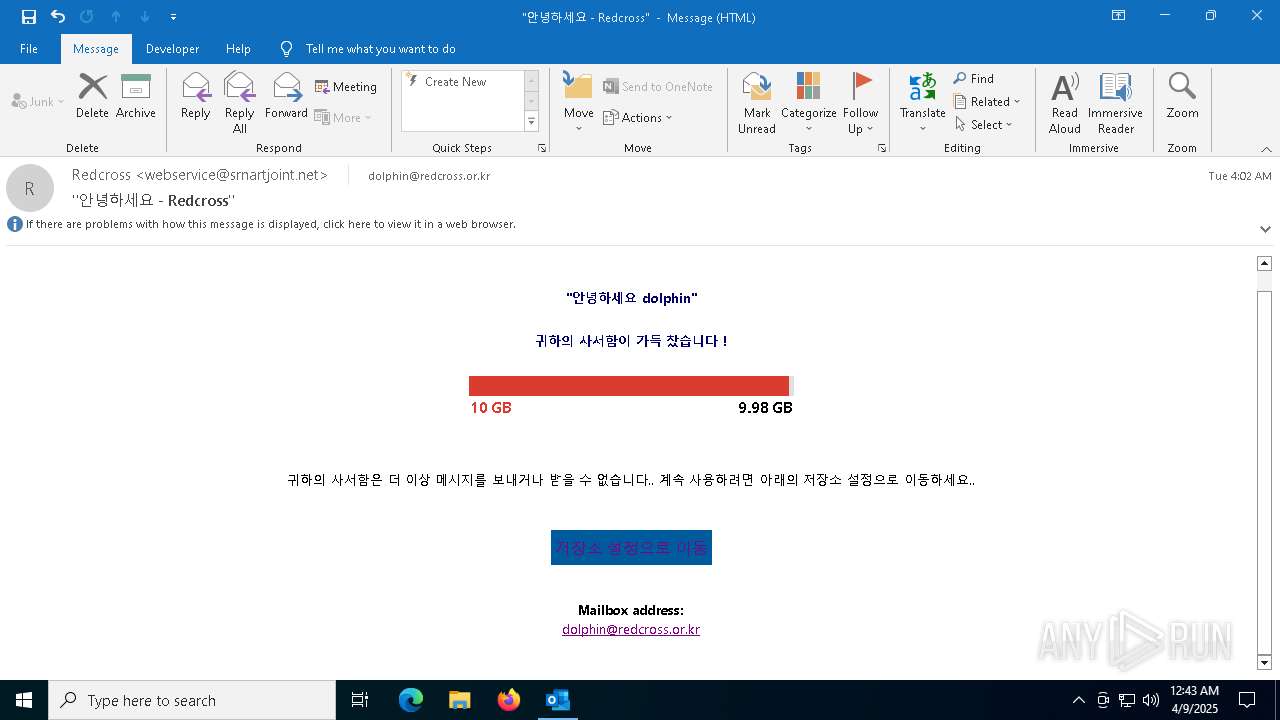Open Customize Quick Access Toolbar dropdown

coord(174,17)
